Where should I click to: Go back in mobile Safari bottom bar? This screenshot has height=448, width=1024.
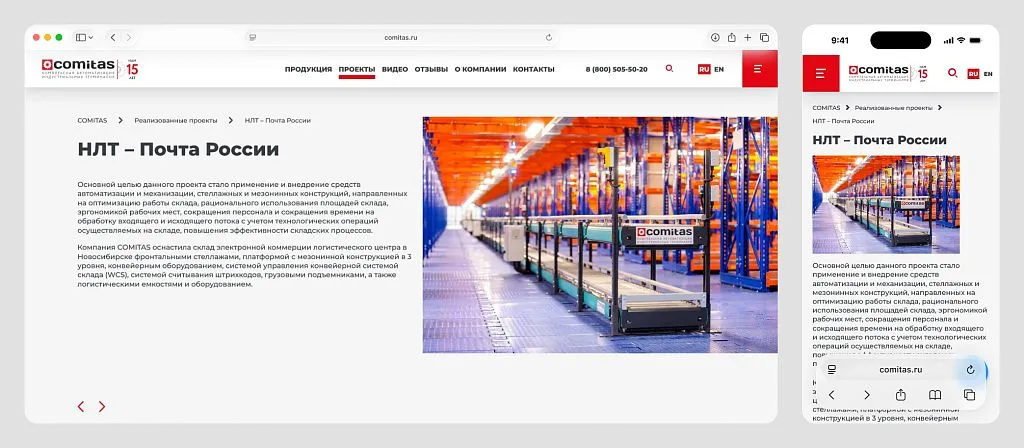[831, 395]
